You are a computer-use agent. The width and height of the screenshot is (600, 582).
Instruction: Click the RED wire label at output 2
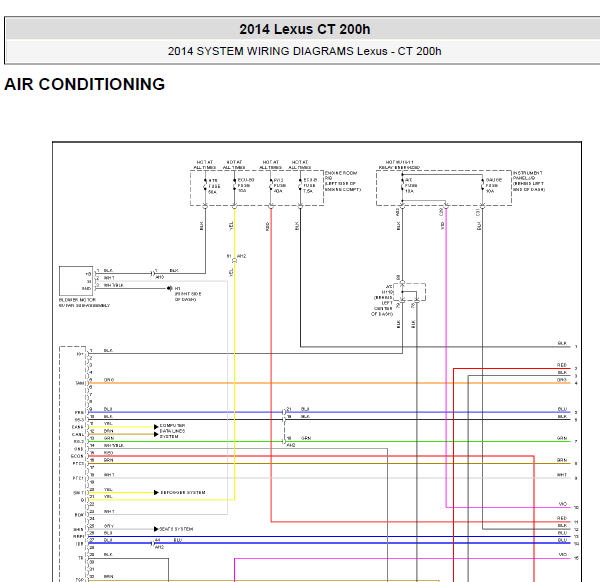pos(562,365)
